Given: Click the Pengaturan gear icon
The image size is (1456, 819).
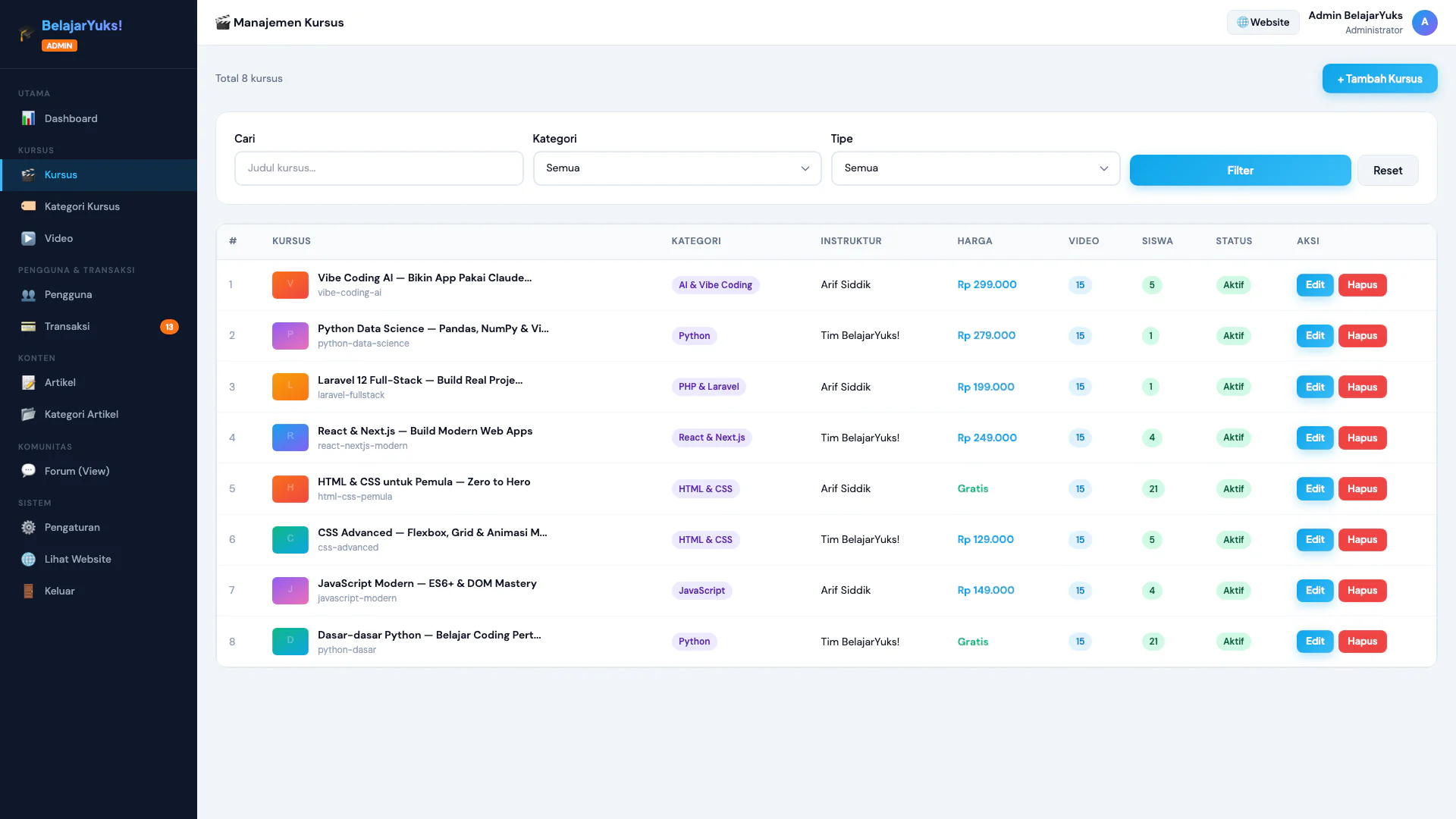Looking at the screenshot, I should click(28, 527).
